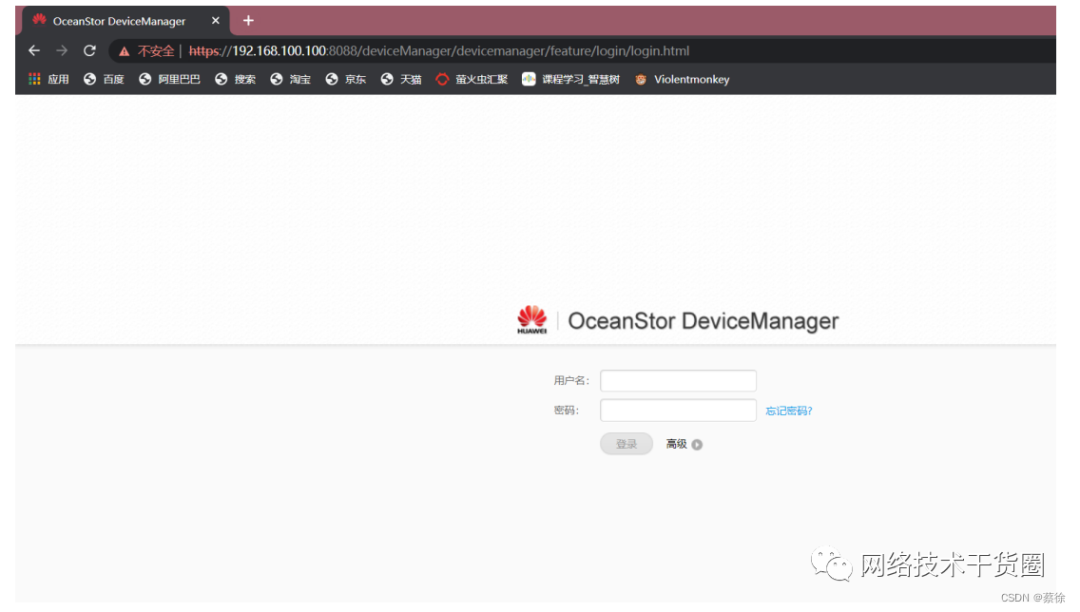Click the browser forward arrow

coord(61,51)
